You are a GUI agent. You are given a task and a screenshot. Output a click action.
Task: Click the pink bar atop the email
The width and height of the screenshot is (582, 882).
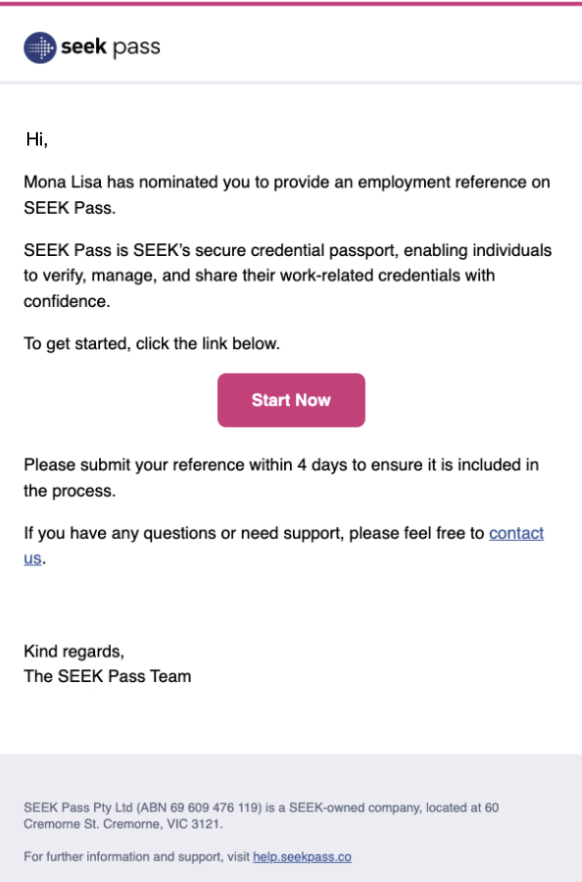(291, 3)
